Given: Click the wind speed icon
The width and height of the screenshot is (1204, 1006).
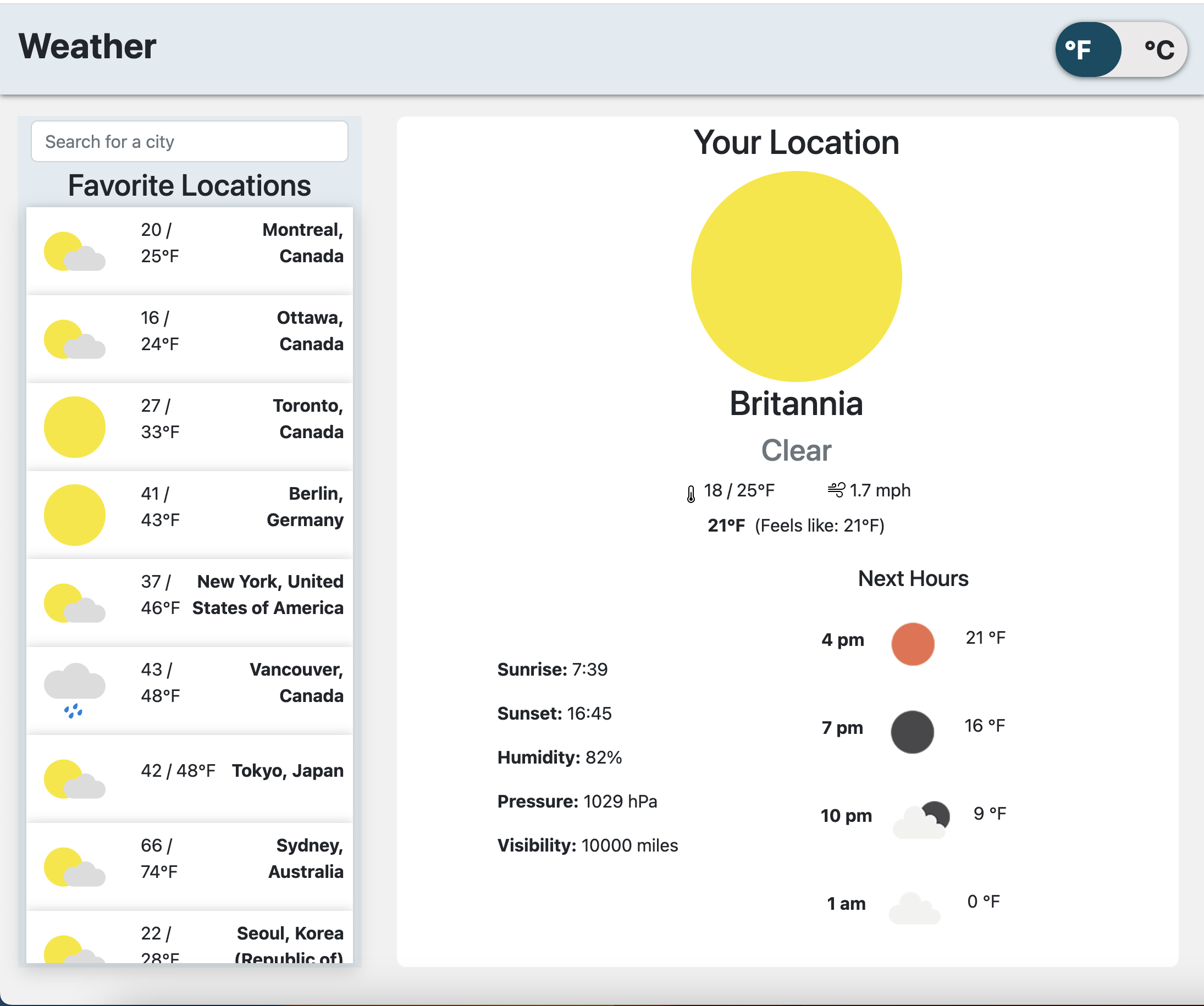Looking at the screenshot, I should (836, 490).
